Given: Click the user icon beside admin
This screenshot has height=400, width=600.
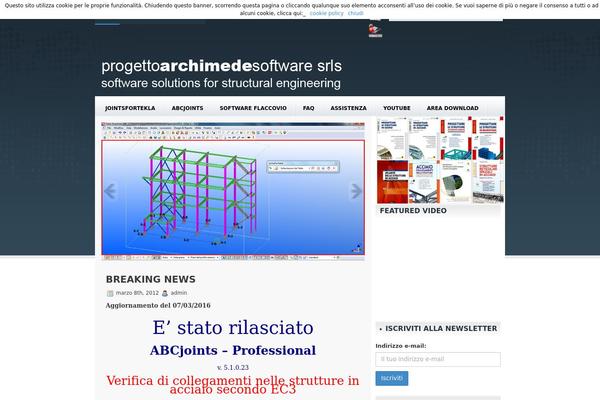Looking at the screenshot, I should (165, 293).
